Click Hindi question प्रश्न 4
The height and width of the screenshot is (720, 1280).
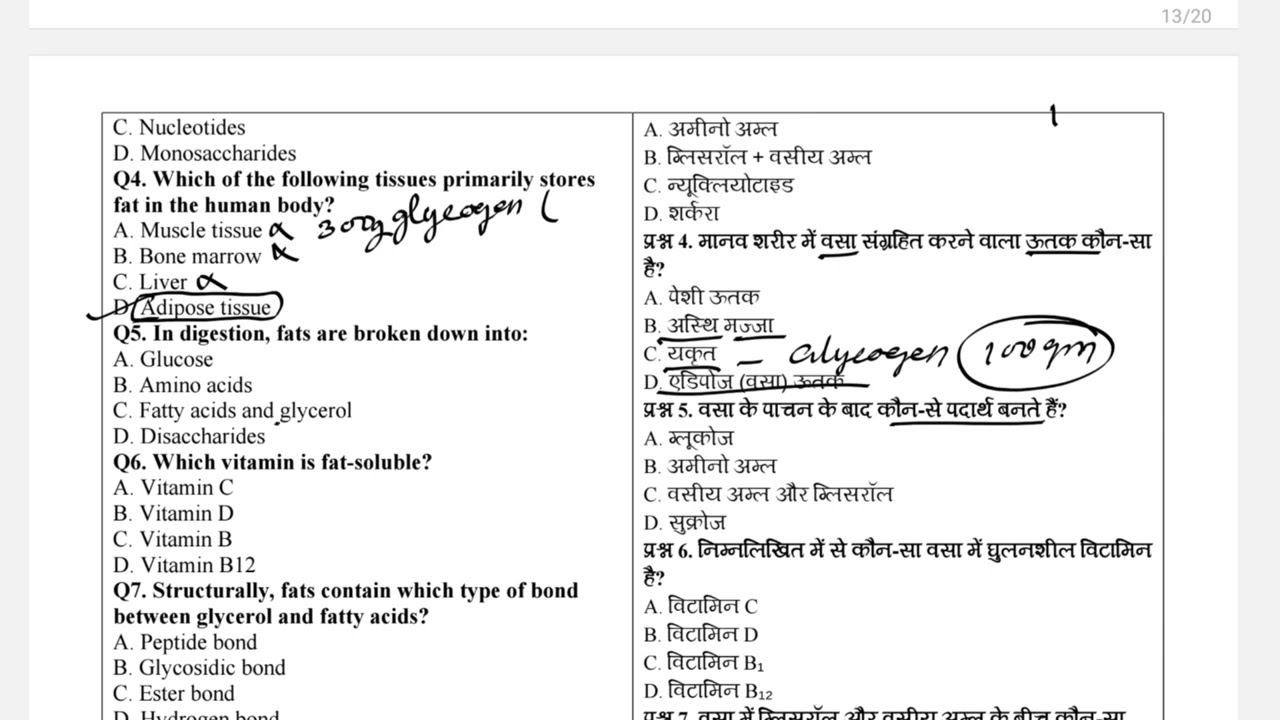pyautogui.click(x=897, y=255)
